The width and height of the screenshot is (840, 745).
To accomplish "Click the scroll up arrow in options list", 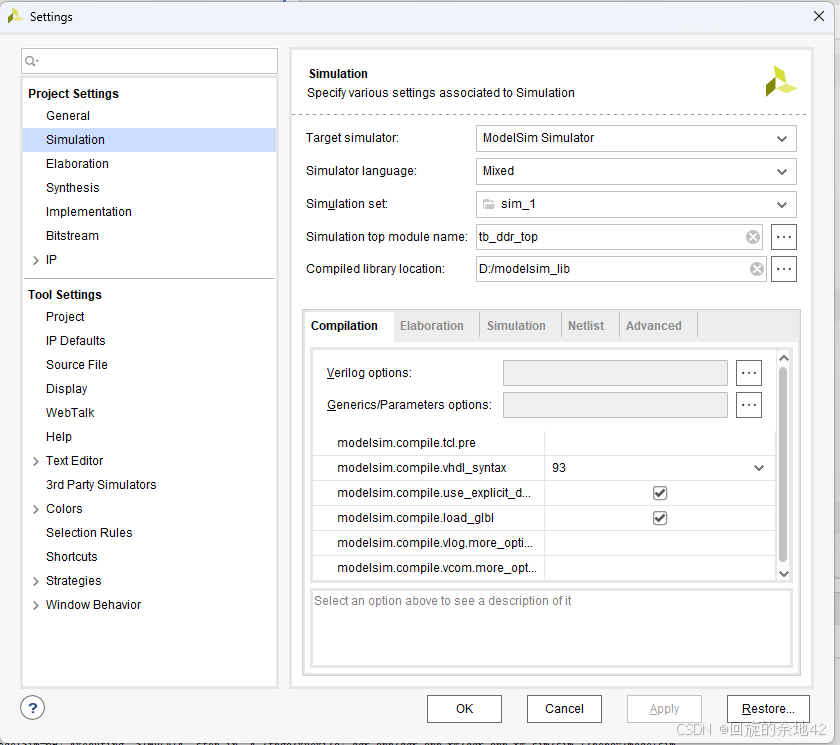I will pos(784,358).
